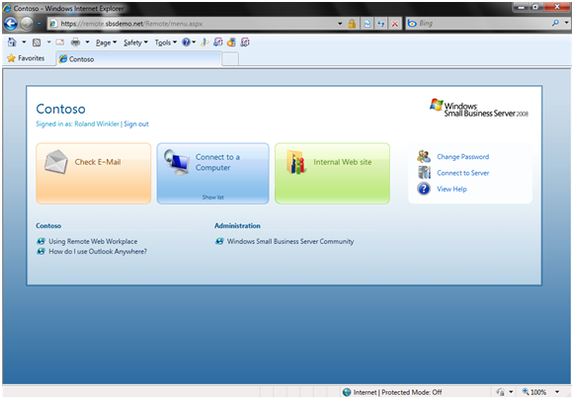Click the Print icon
574x400 pixels.
pos(75,42)
